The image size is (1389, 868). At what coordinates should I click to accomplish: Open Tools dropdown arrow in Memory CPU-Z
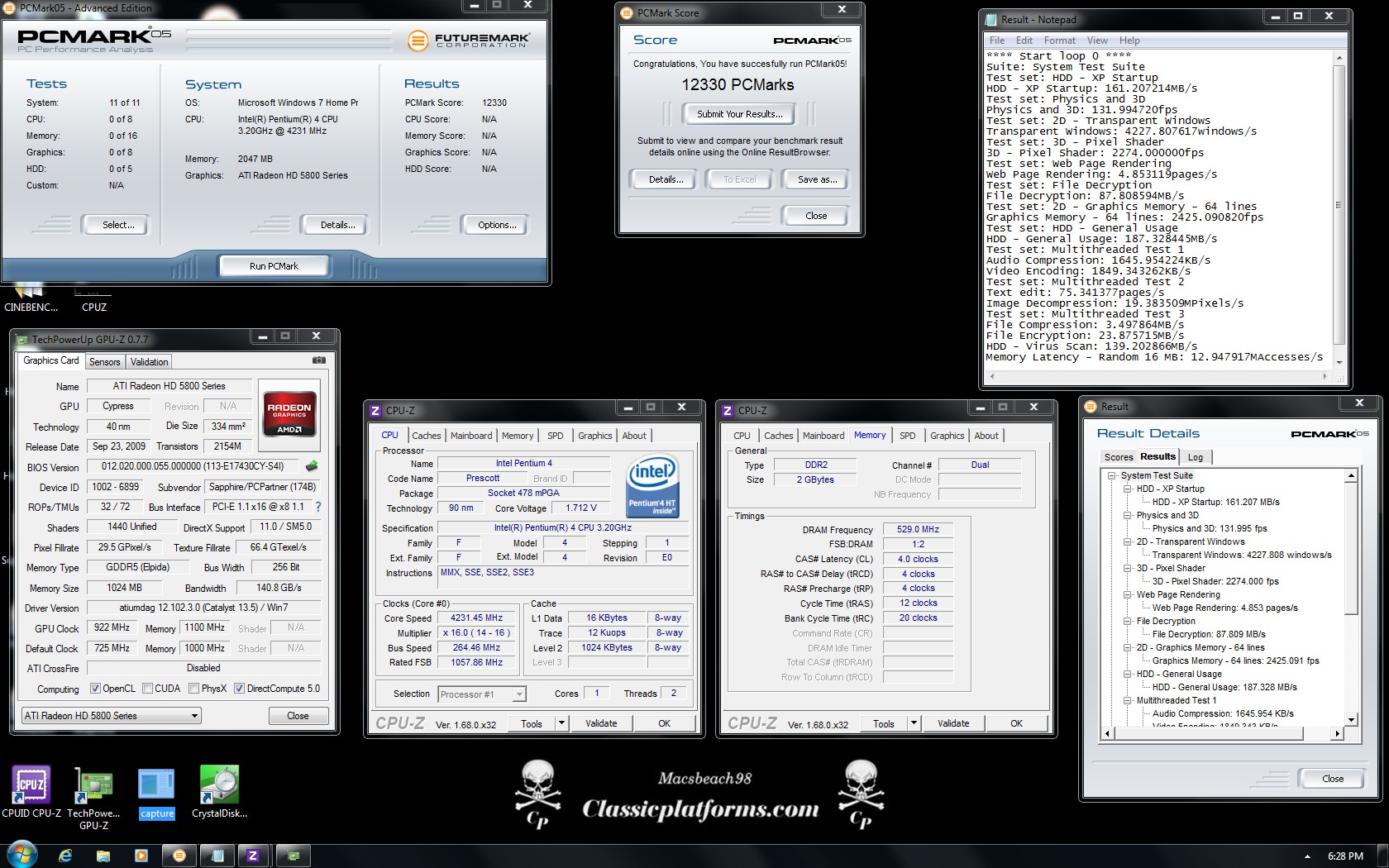pyautogui.click(x=914, y=723)
